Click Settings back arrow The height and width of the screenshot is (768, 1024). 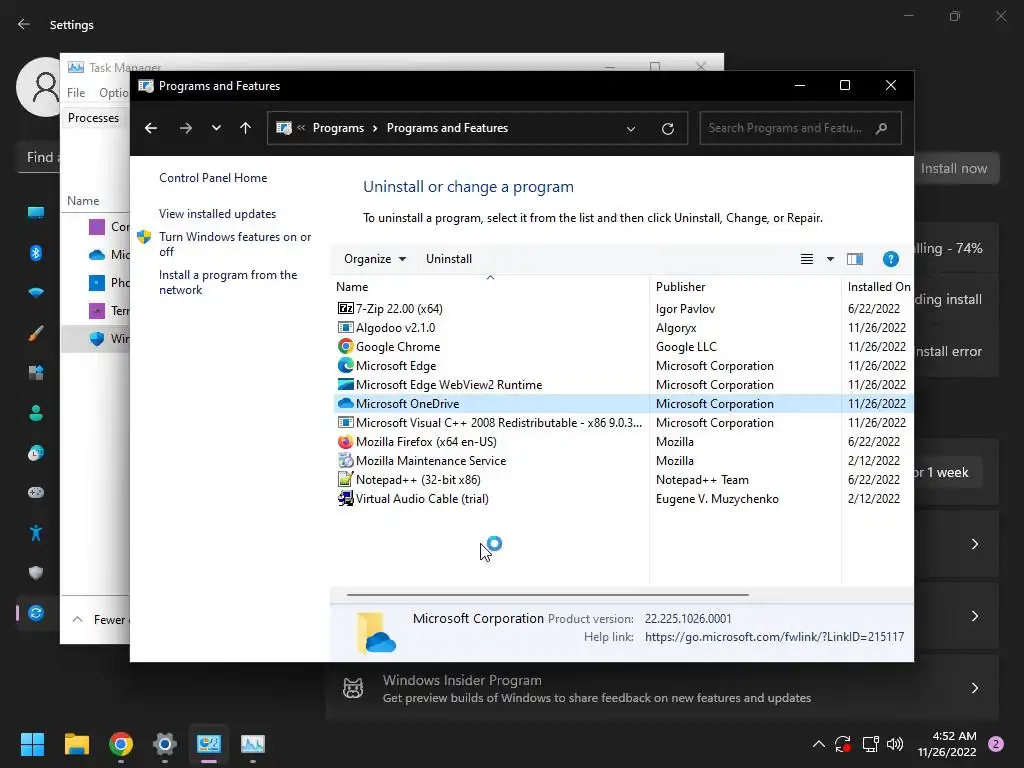pos(24,24)
